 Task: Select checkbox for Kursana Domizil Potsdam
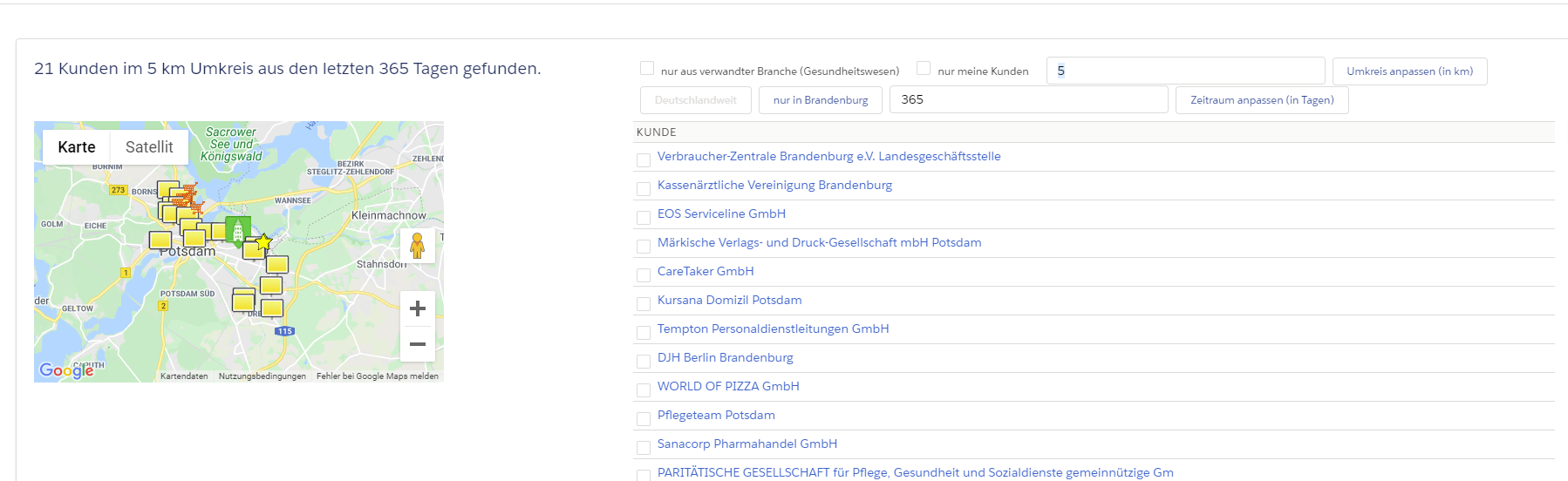tap(644, 304)
